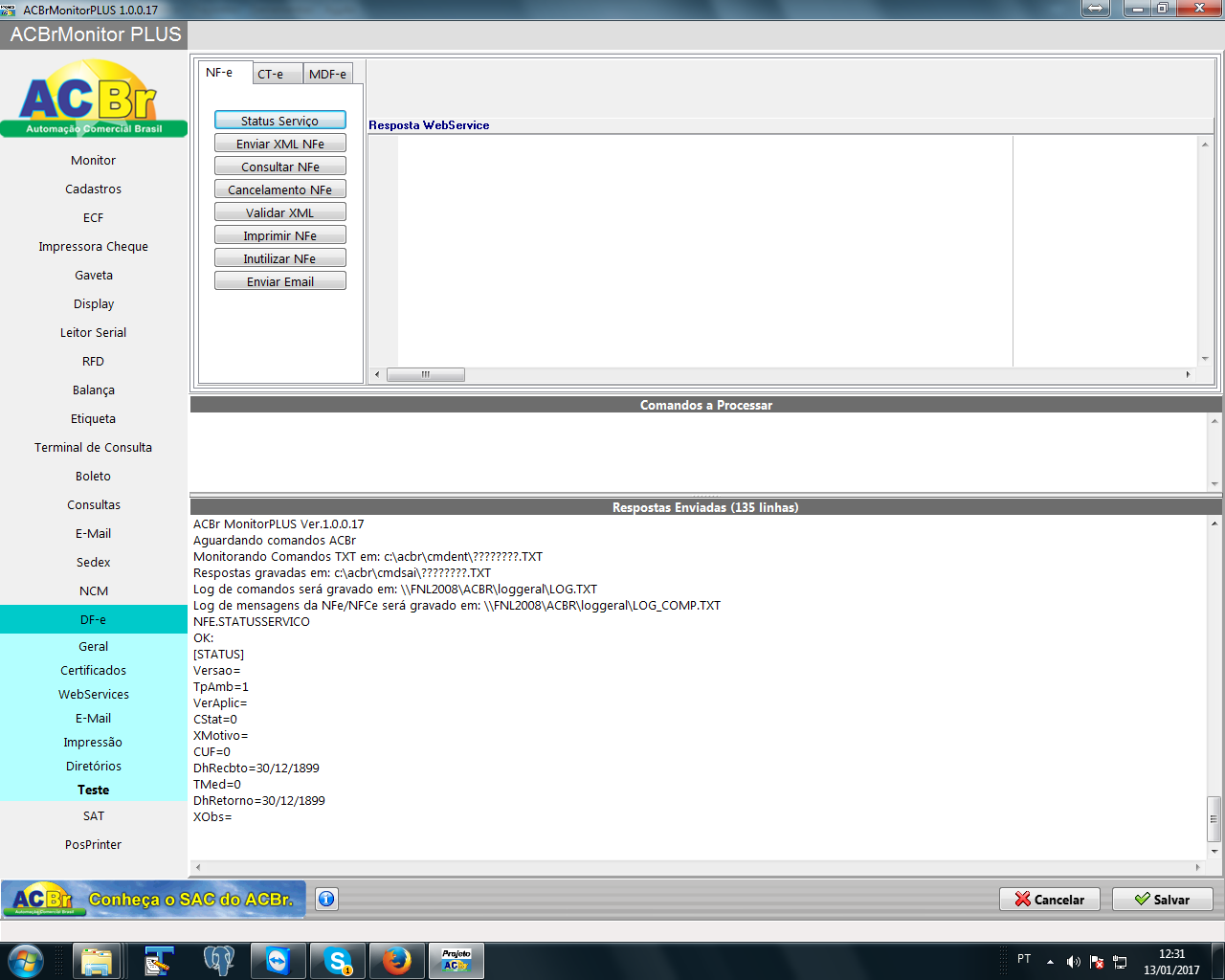The image size is (1225, 980).
Task: Open the blue info icon in bottom bar
Action: click(326, 899)
